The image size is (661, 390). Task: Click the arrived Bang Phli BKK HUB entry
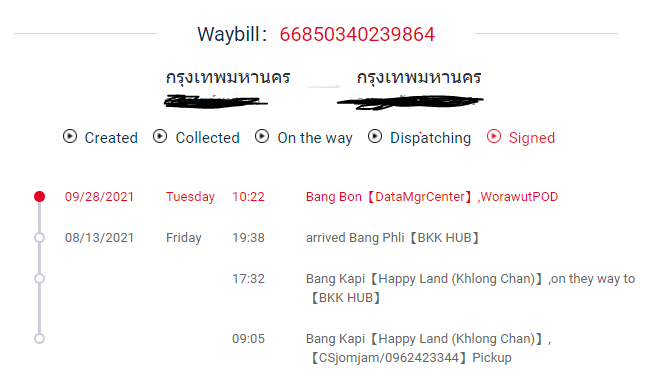pos(393,238)
